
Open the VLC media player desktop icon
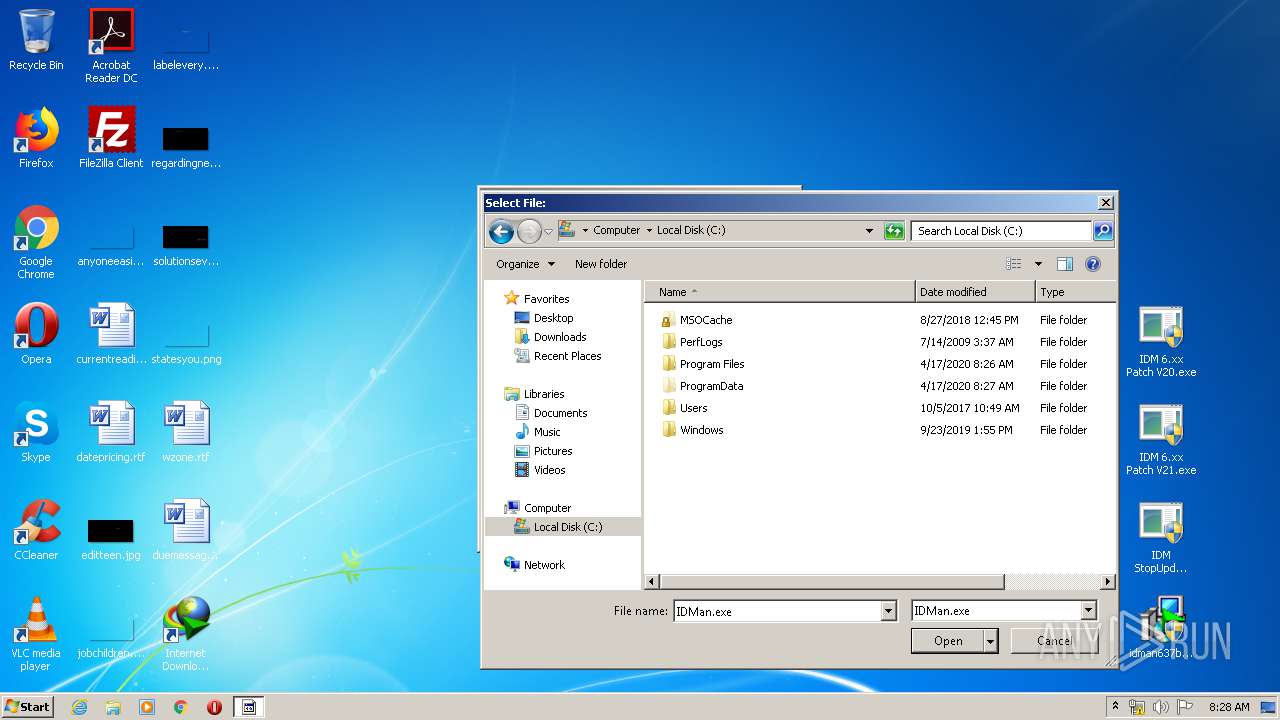36,634
